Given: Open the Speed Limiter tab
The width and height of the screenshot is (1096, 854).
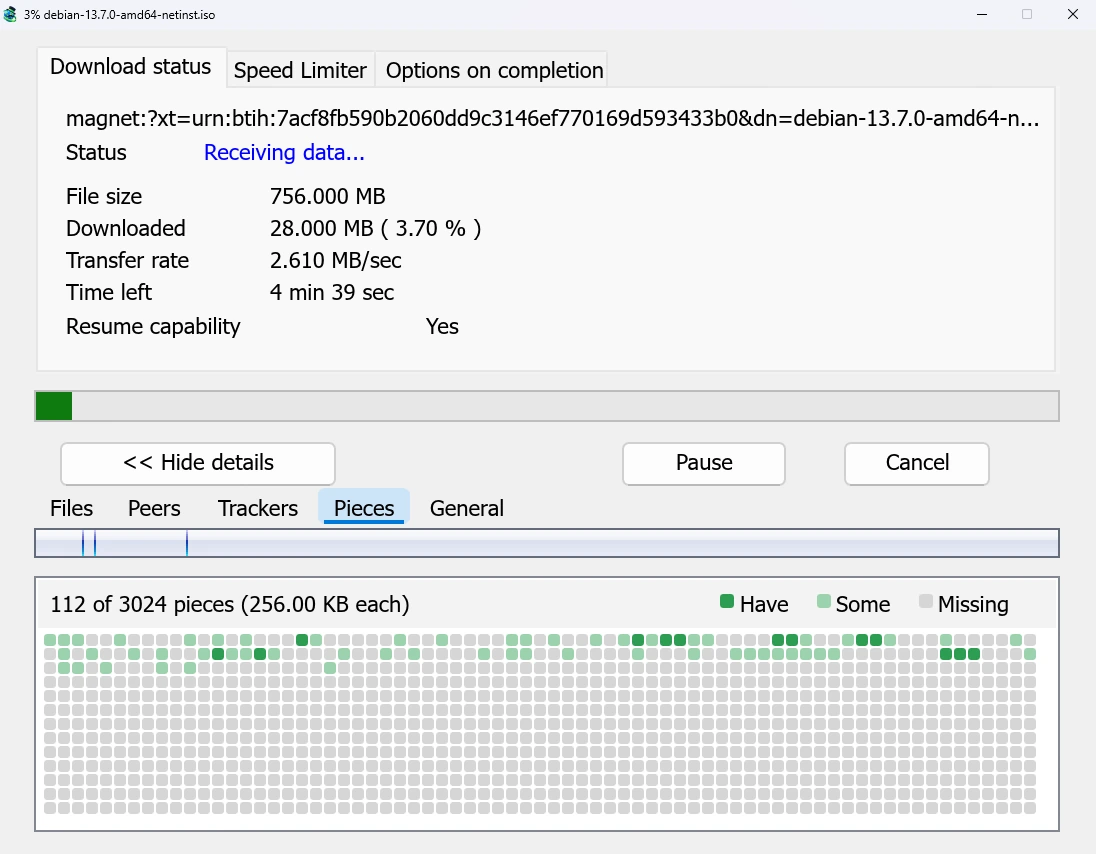Looking at the screenshot, I should (x=301, y=70).
